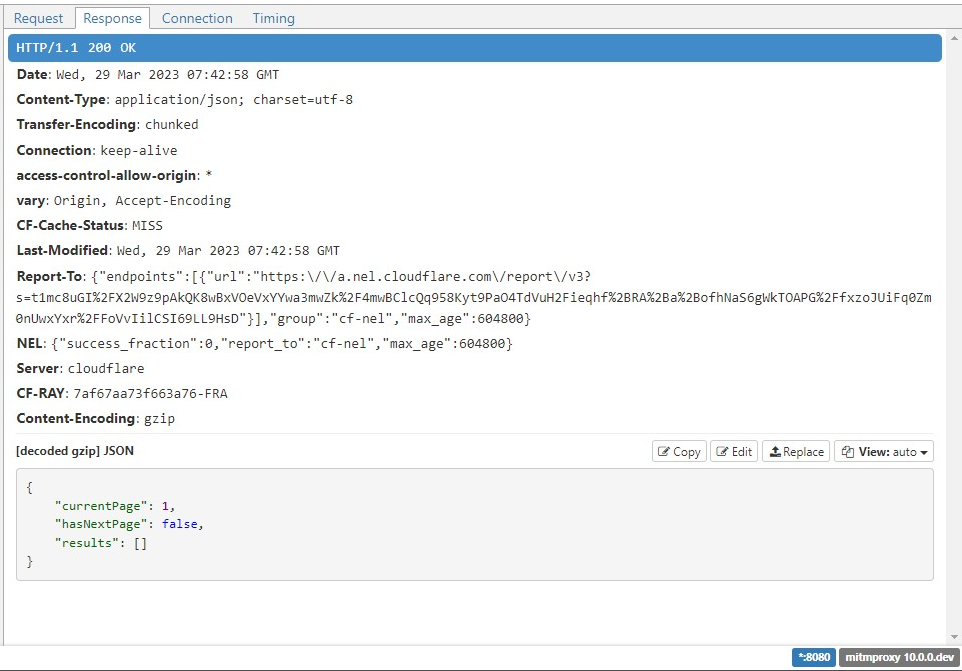Image resolution: width=962 pixels, height=671 pixels.
Task: Copy the decoded JSON body
Action: tap(679, 451)
